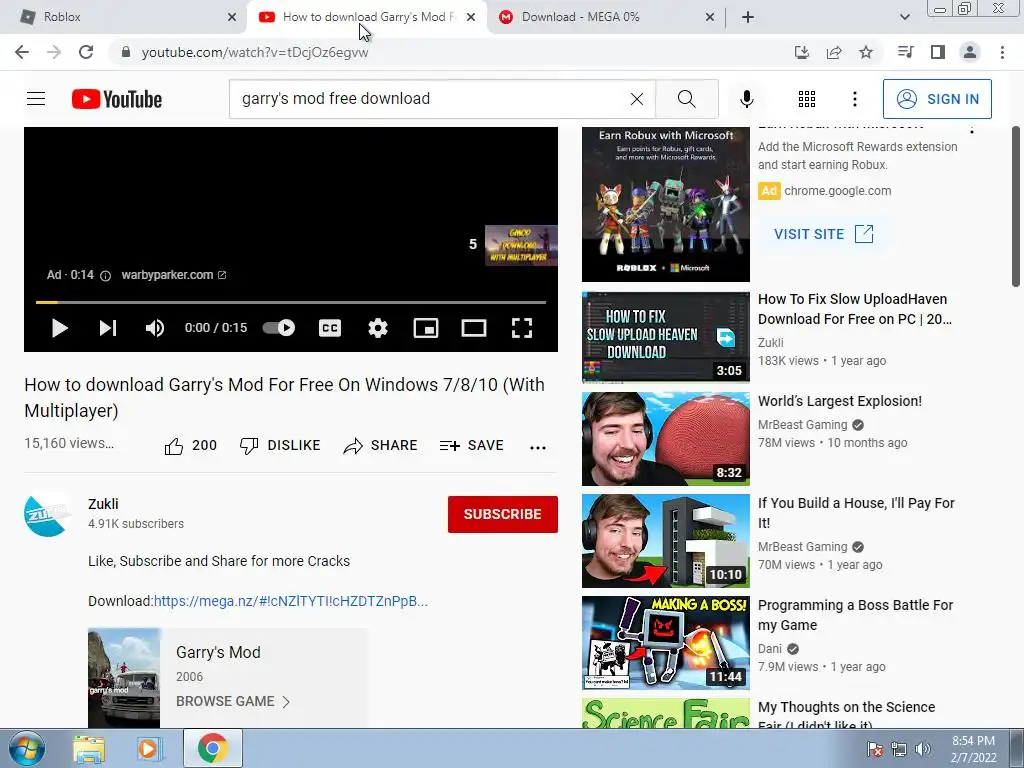Share the video
1024x768 pixels.
[380, 445]
